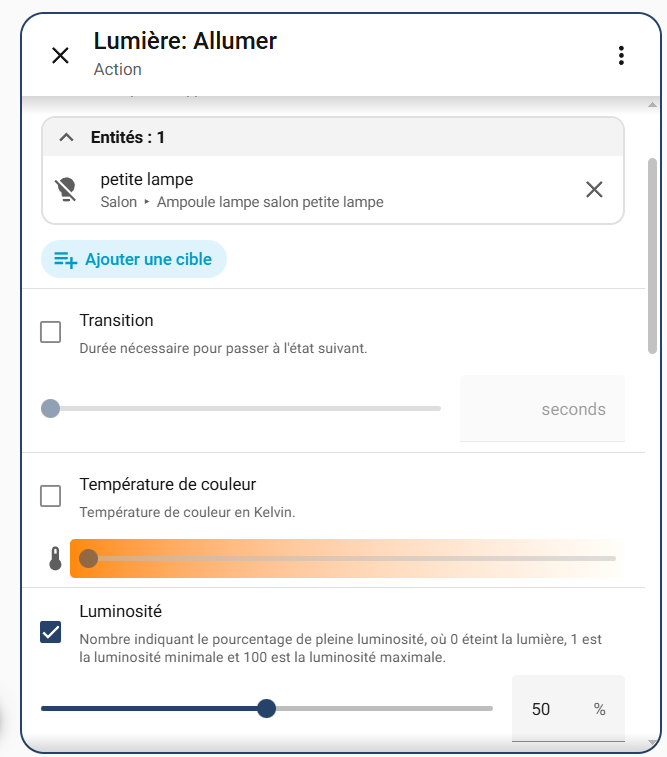Open the three-dot overflow menu
The image size is (667, 757).
click(621, 55)
